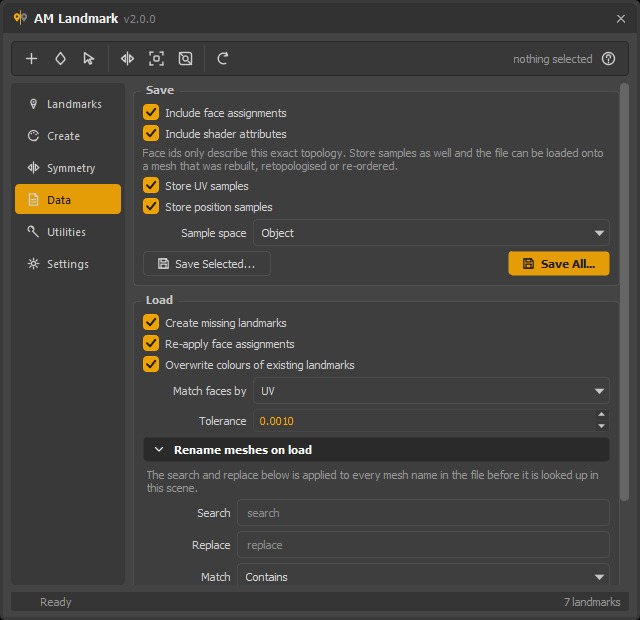Disable Store UV samples
The image size is (640, 620).
coord(151,185)
